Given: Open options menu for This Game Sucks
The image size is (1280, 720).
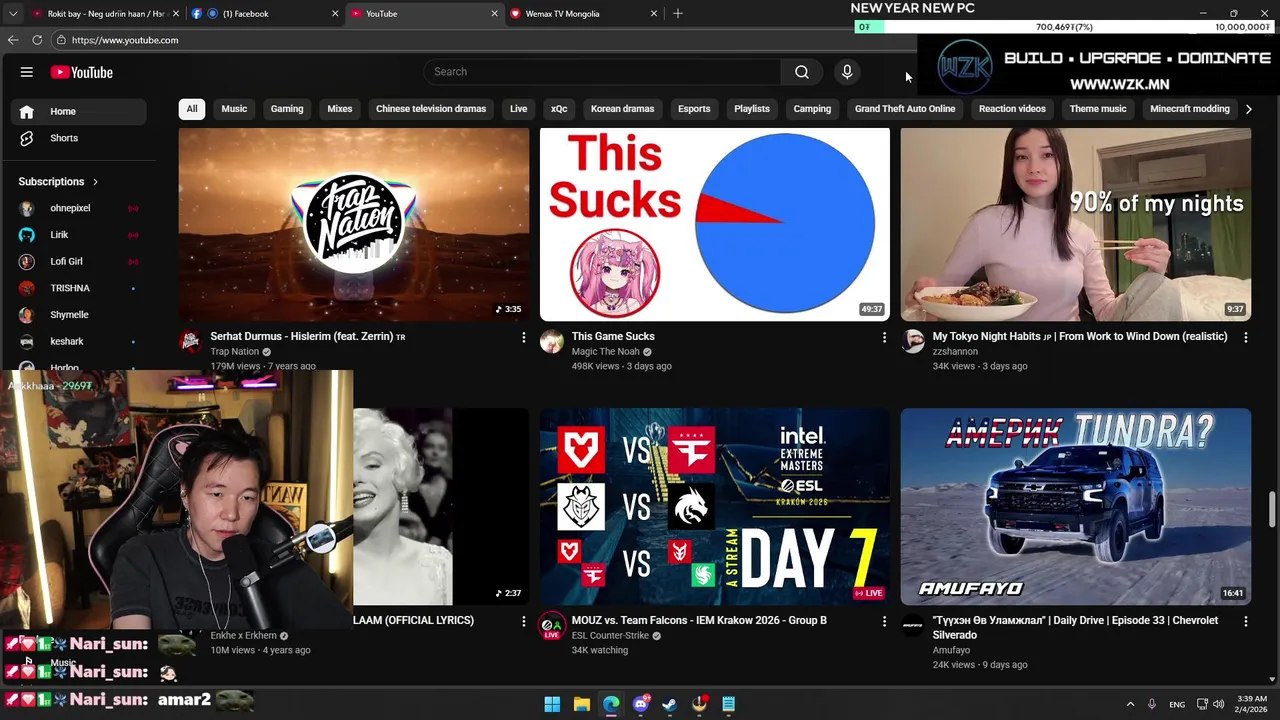Looking at the screenshot, I should click(x=884, y=338).
